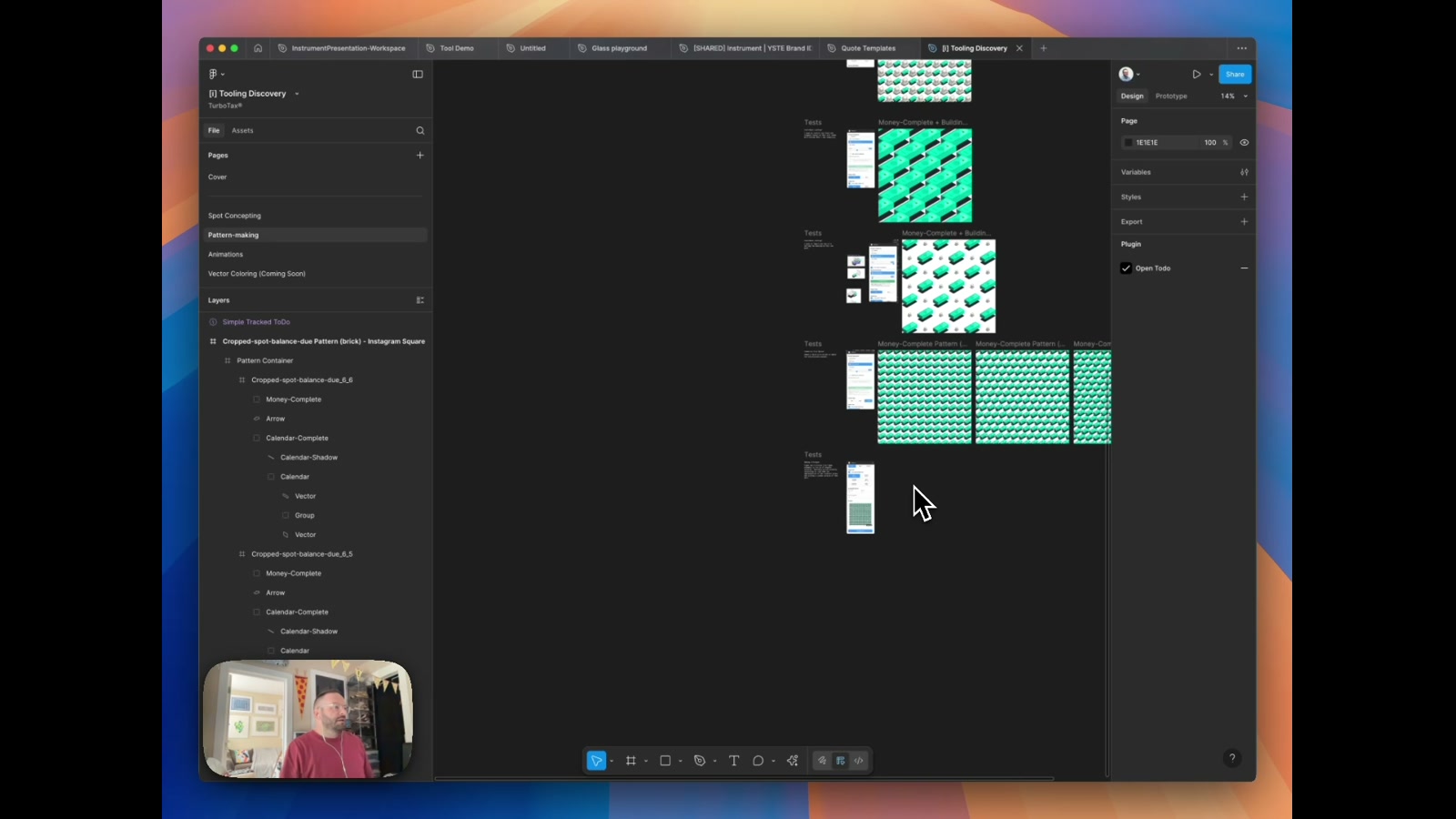Open the three-dots overflow menu in tab bar
The image size is (1456, 819).
coord(1242,48)
